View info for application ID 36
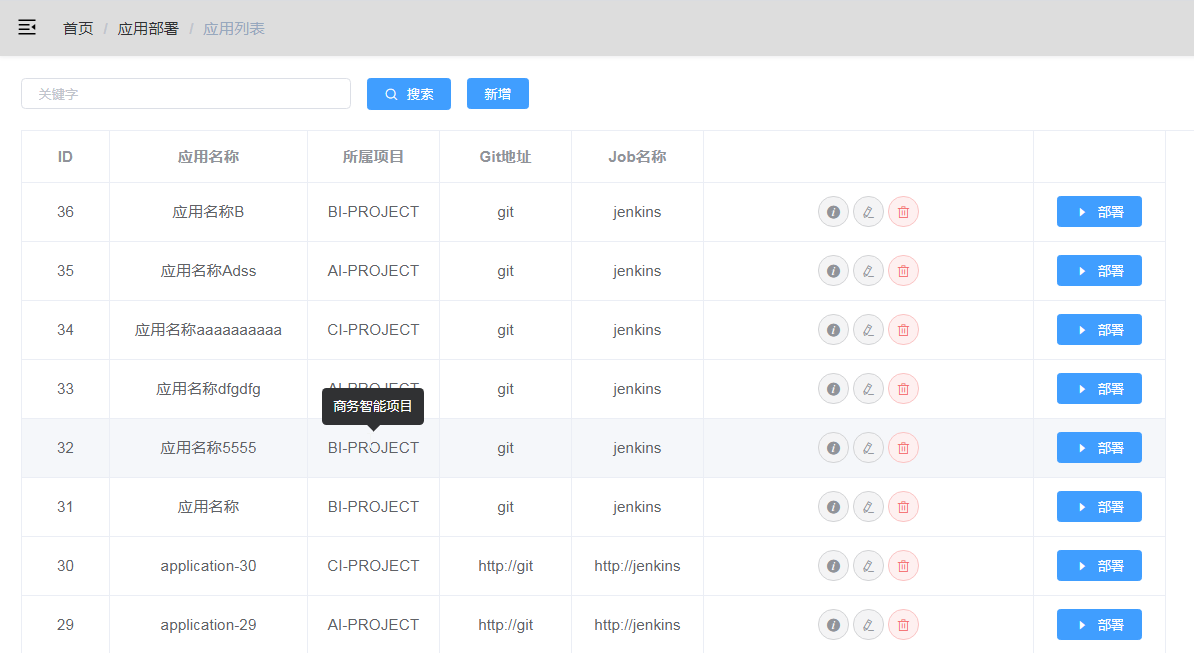This screenshot has width=1194, height=653. (833, 212)
